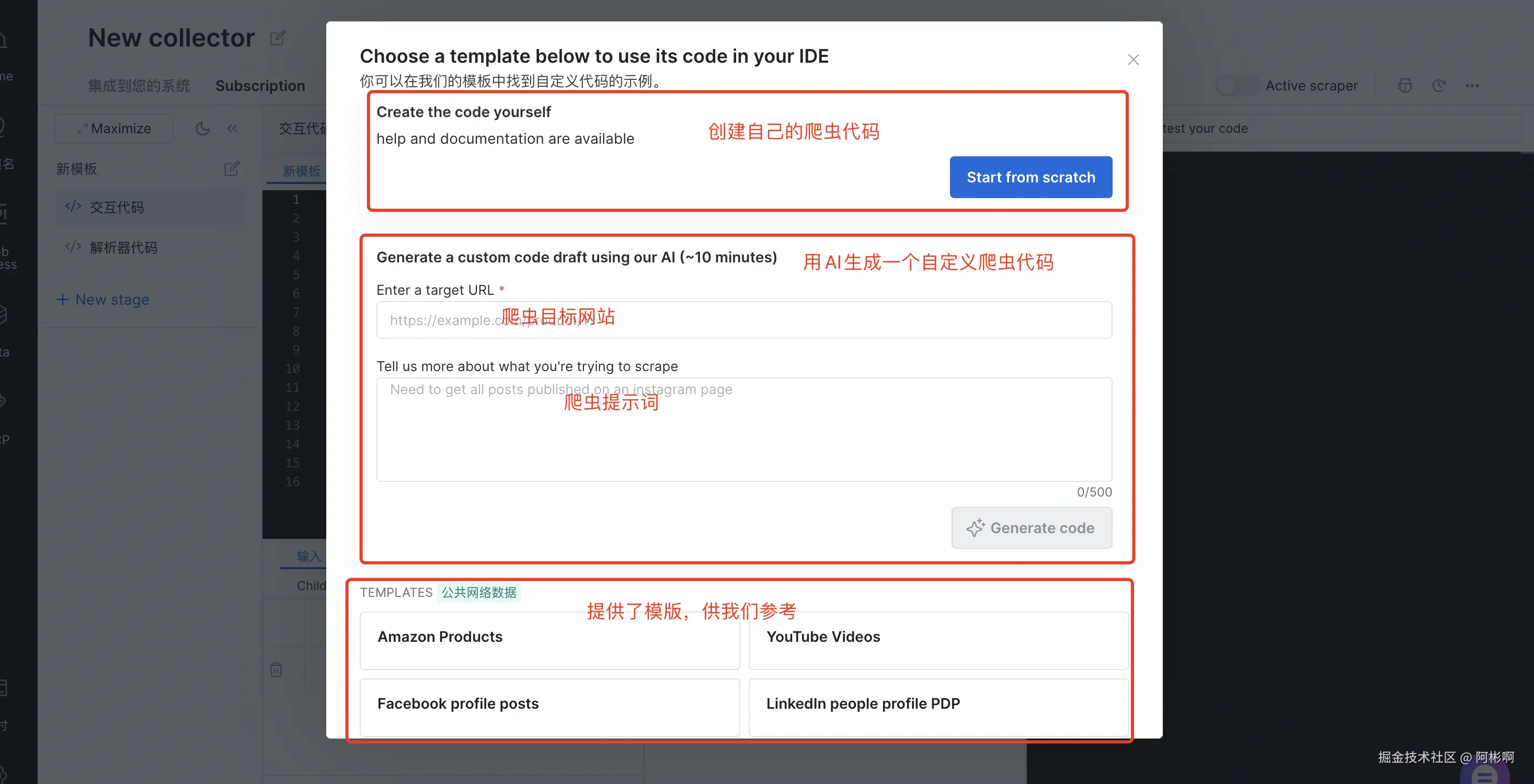
Task: Open the 解析器代码 parser code item
Action: coord(123,247)
